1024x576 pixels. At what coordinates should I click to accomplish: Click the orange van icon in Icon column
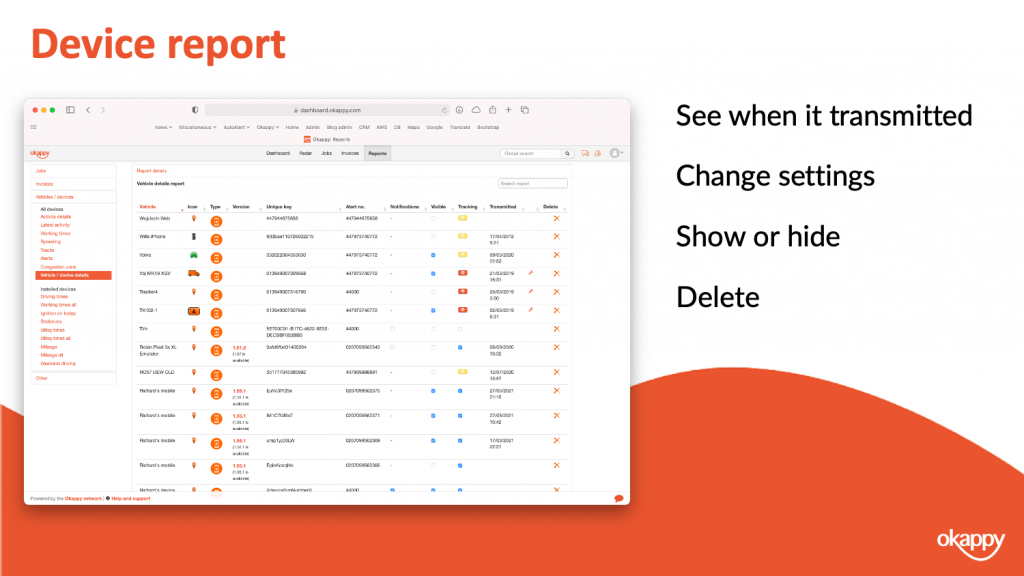tap(194, 274)
